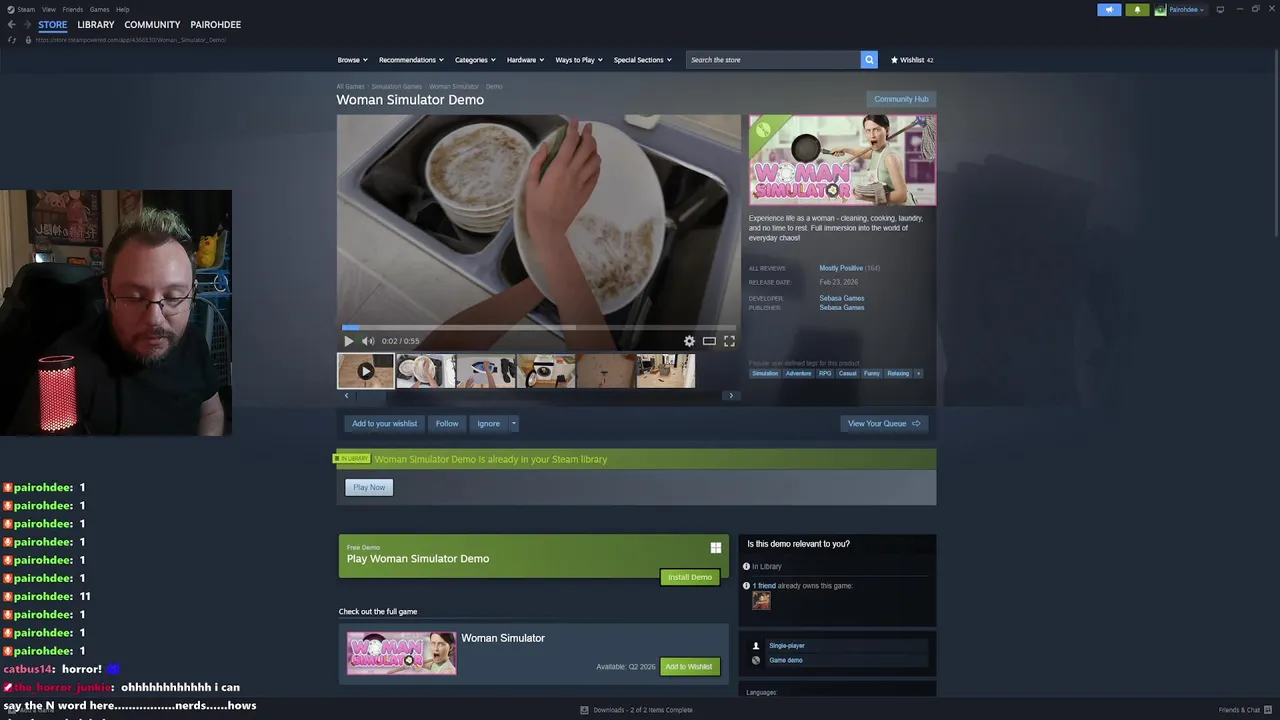Open the PAIROHDEE profile tab
Image resolution: width=1280 pixels, height=720 pixels.
click(215, 24)
